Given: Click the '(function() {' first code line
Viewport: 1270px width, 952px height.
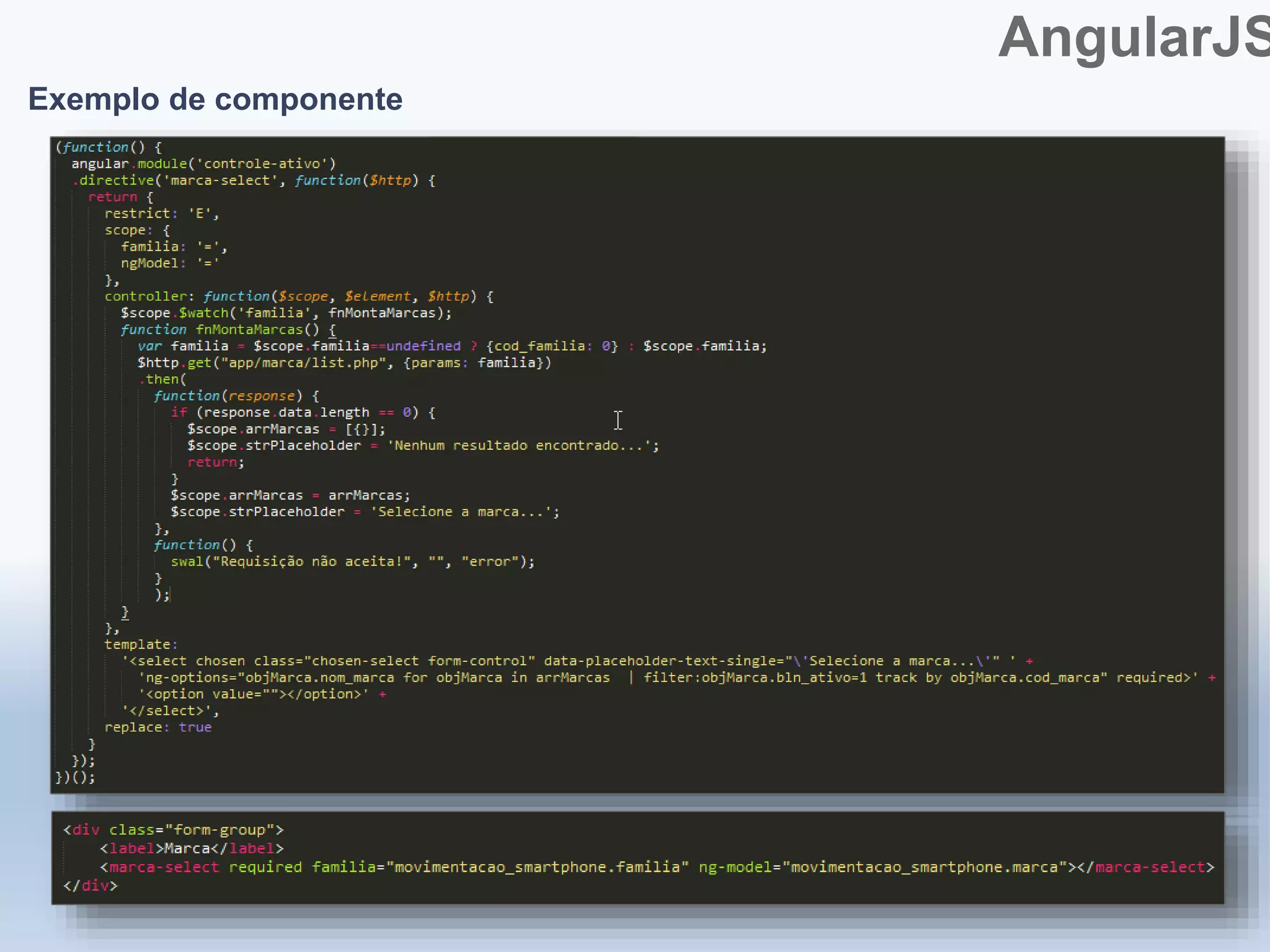Looking at the screenshot, I should pyautogui.click(x=109, y=148).
